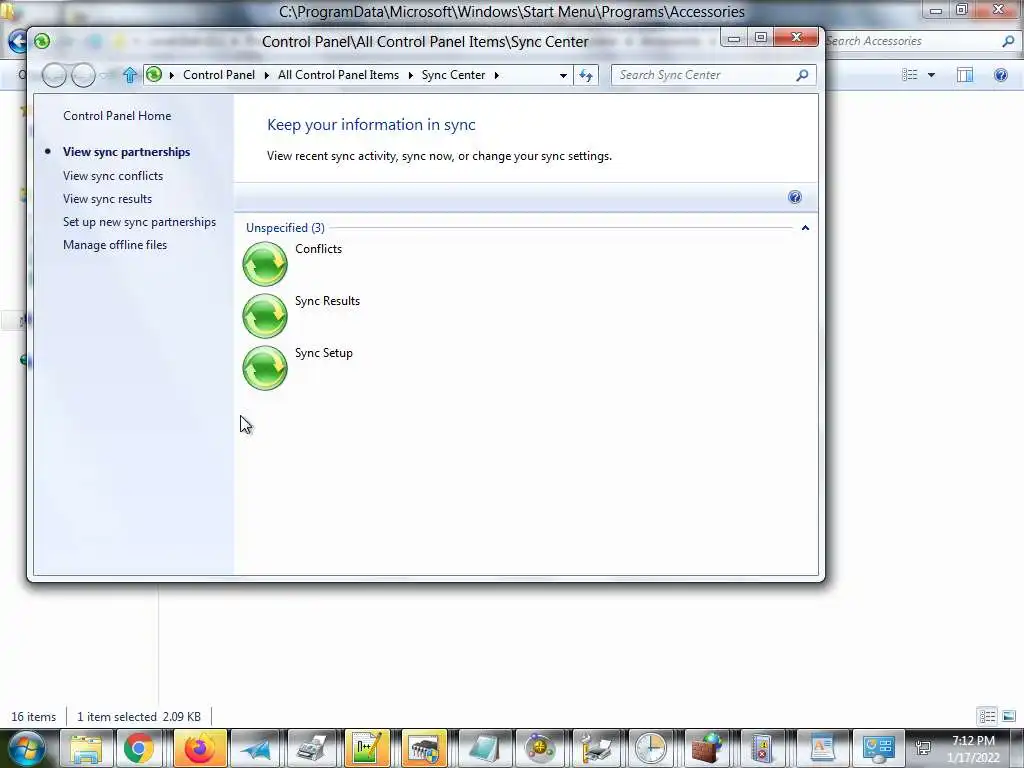Expand the arrow after Control Panel breadcrumb
The height and width of the screenshot is (768, 1024).
pos(266,75)
